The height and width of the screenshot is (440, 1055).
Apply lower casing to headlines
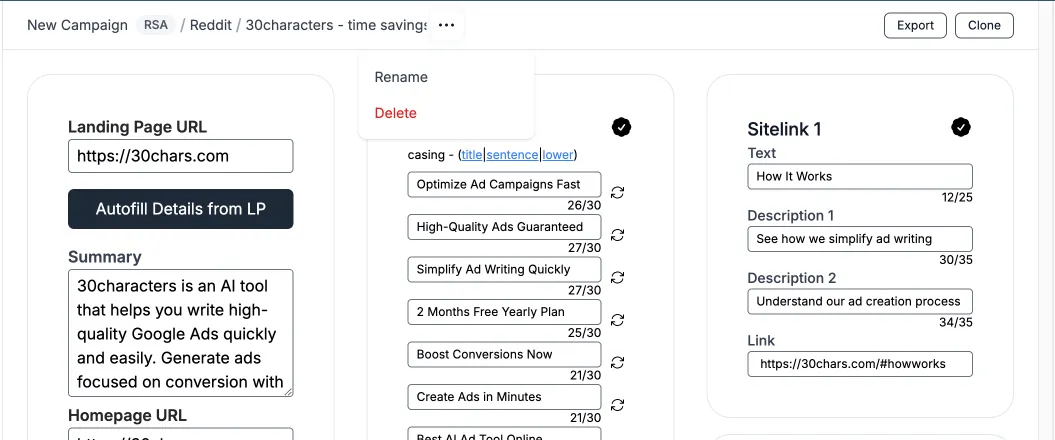click(558, 155)
